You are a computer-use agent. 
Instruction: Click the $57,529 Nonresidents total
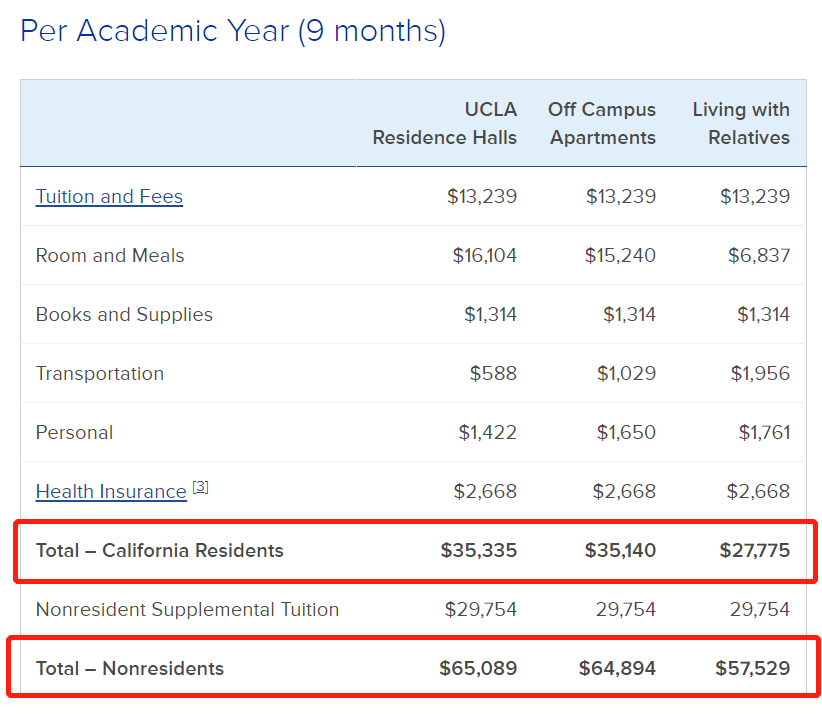click(753, 668)
